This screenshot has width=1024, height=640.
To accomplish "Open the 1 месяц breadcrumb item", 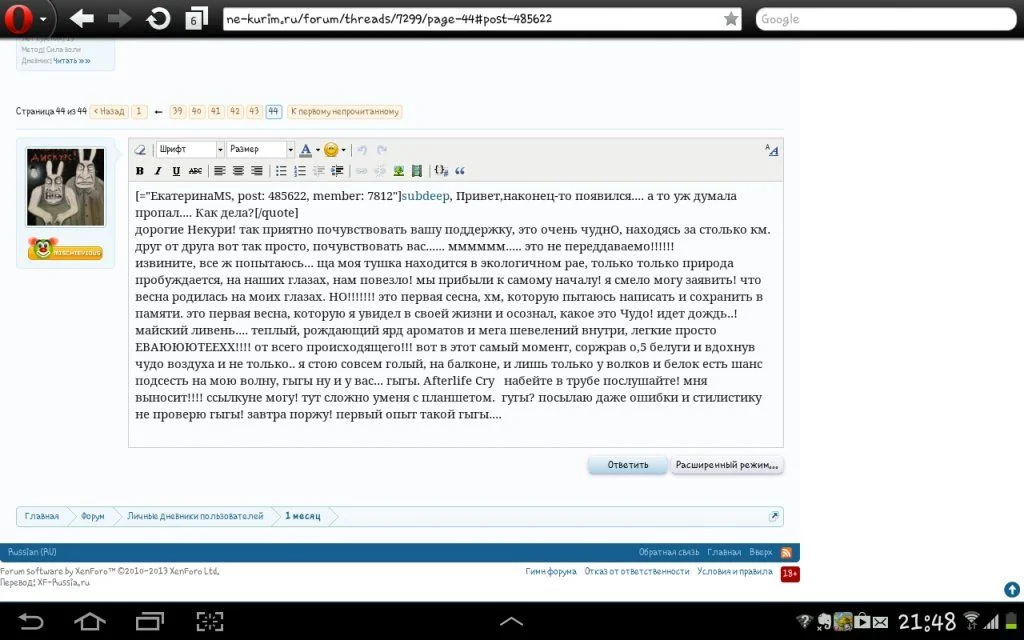I will (x=303, y=517).
